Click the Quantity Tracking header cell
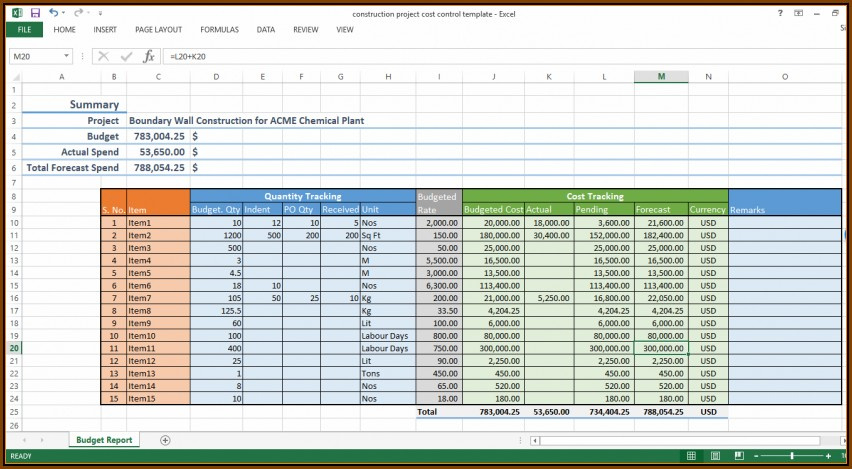Image resolution: width=852 pixels, height=469 pixels. point(303,196)
